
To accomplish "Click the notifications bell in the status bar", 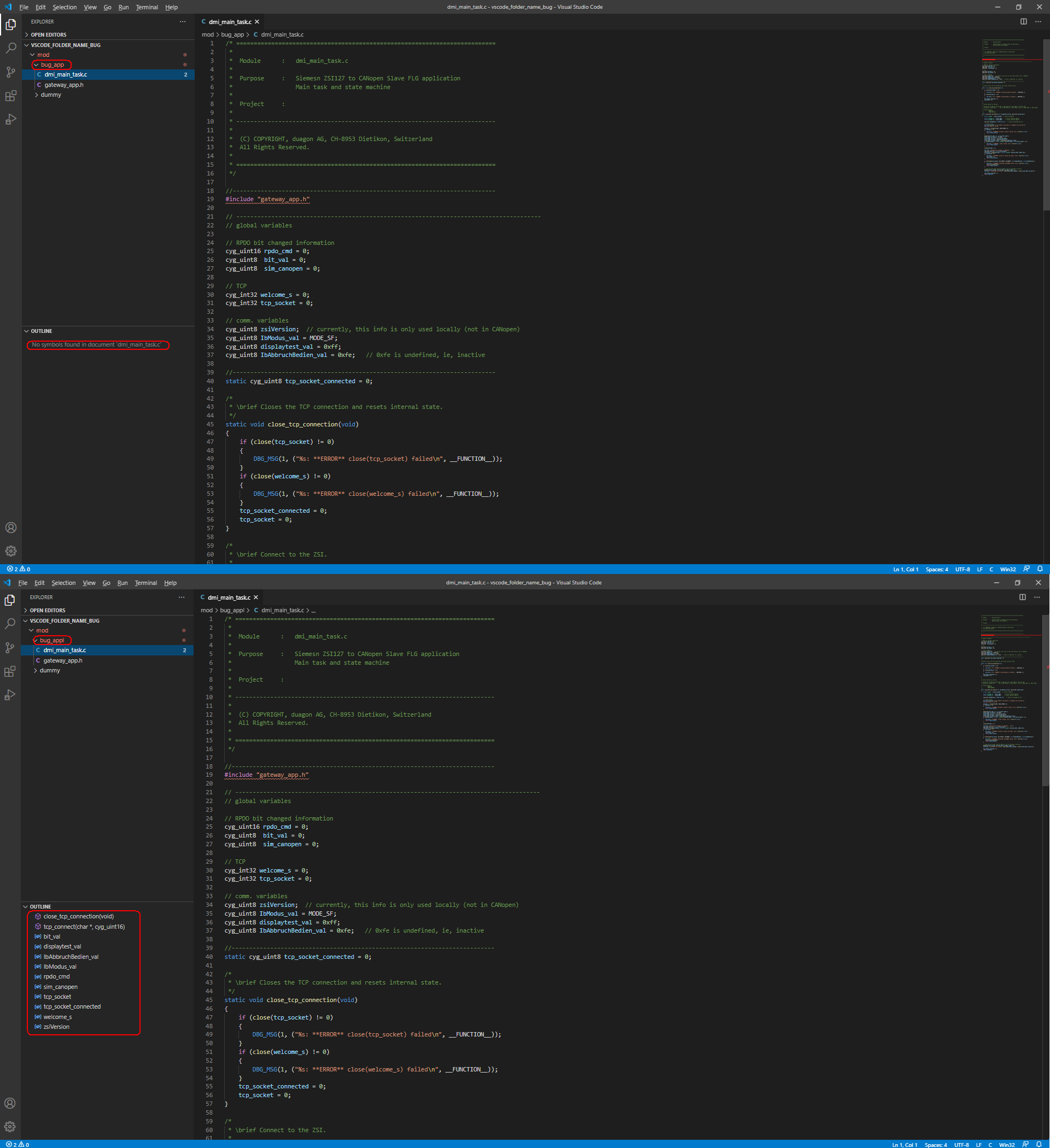I will point(1040,569).
